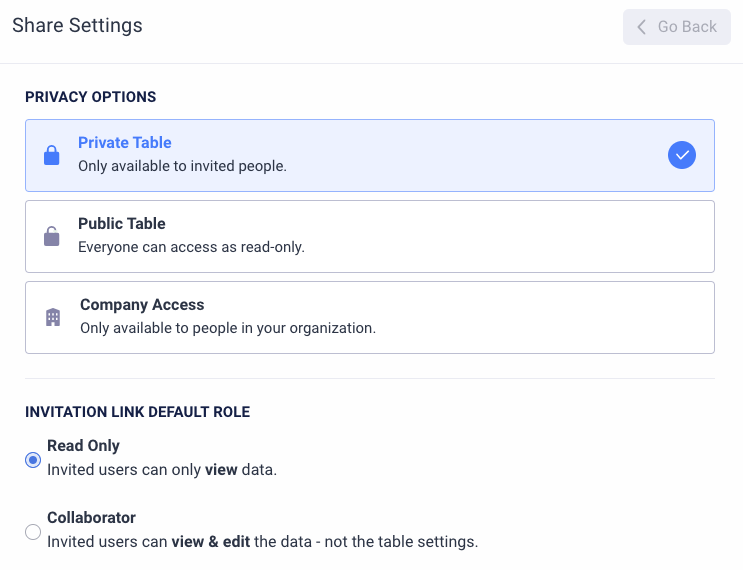Click 'Only available to invited people' description
The width and height of the screenshot is (743, 570).
pos(182,166)
